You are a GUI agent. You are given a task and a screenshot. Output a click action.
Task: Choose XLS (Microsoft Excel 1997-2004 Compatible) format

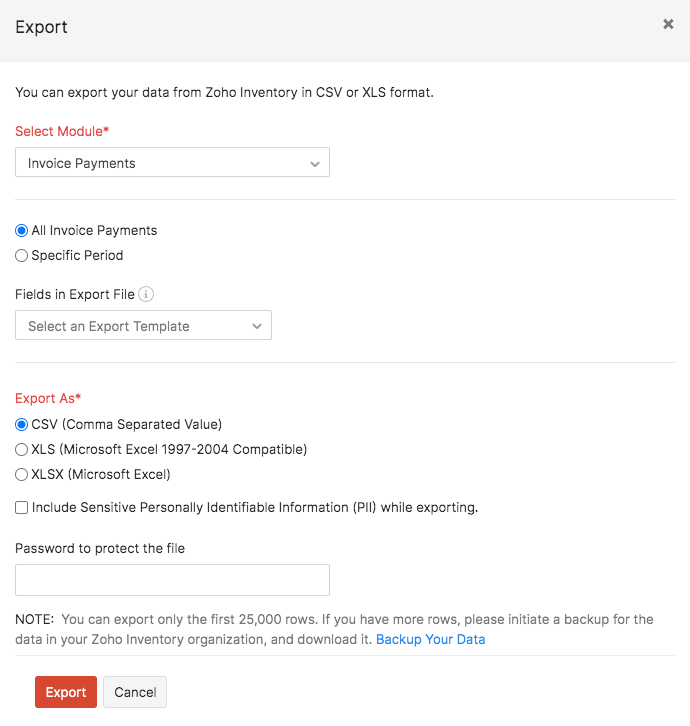click(x=22, y=449)
